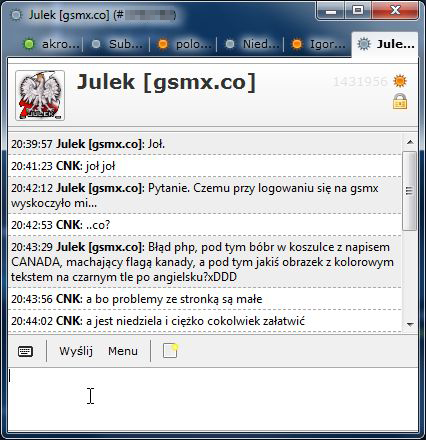The width and height of the screenshot is (426, 440).
Task: Click into the message text input area
Action: click(213, 399)
